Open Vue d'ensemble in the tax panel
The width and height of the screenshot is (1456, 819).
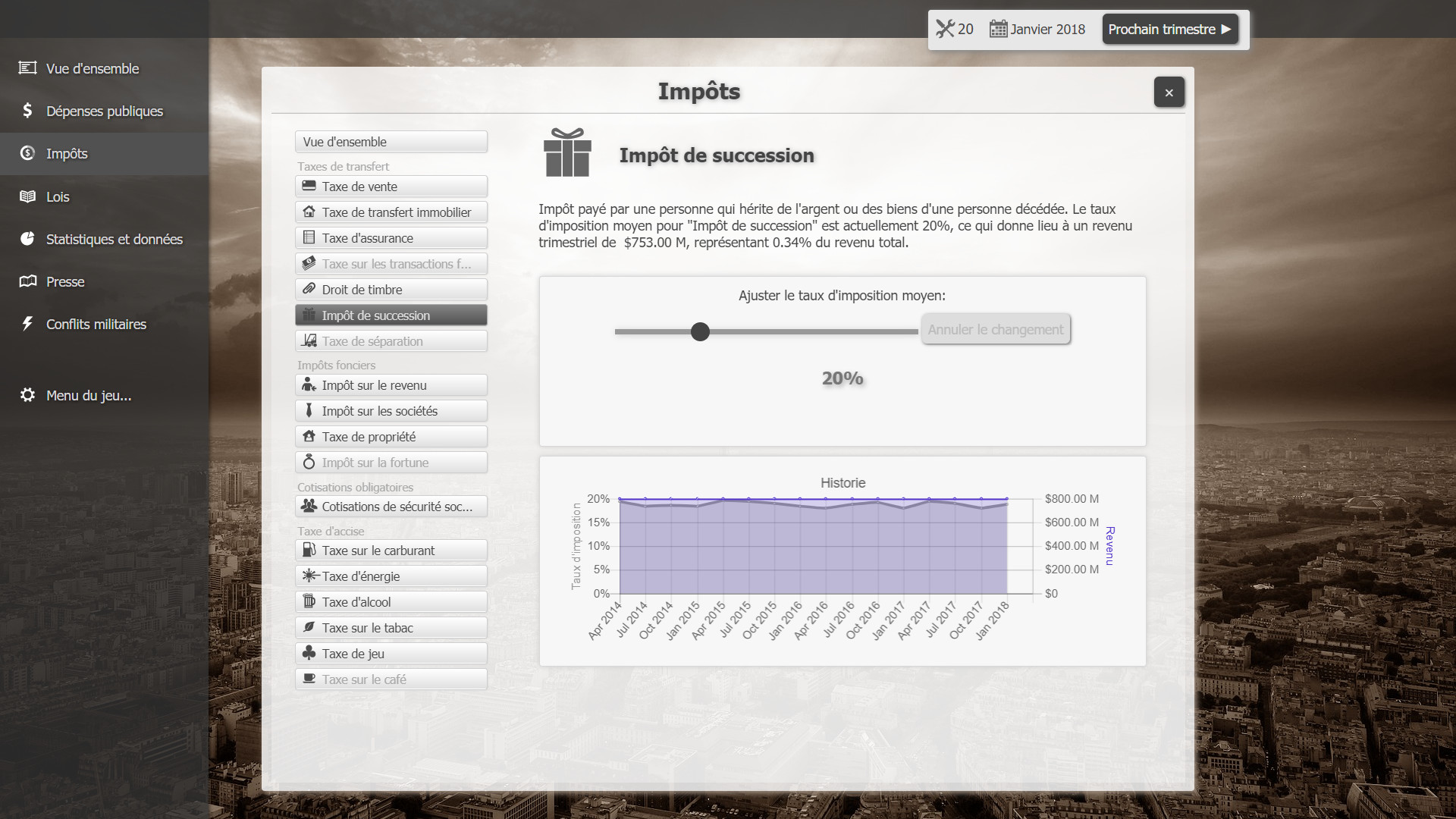pyautogui.click(x=391, y=141)
